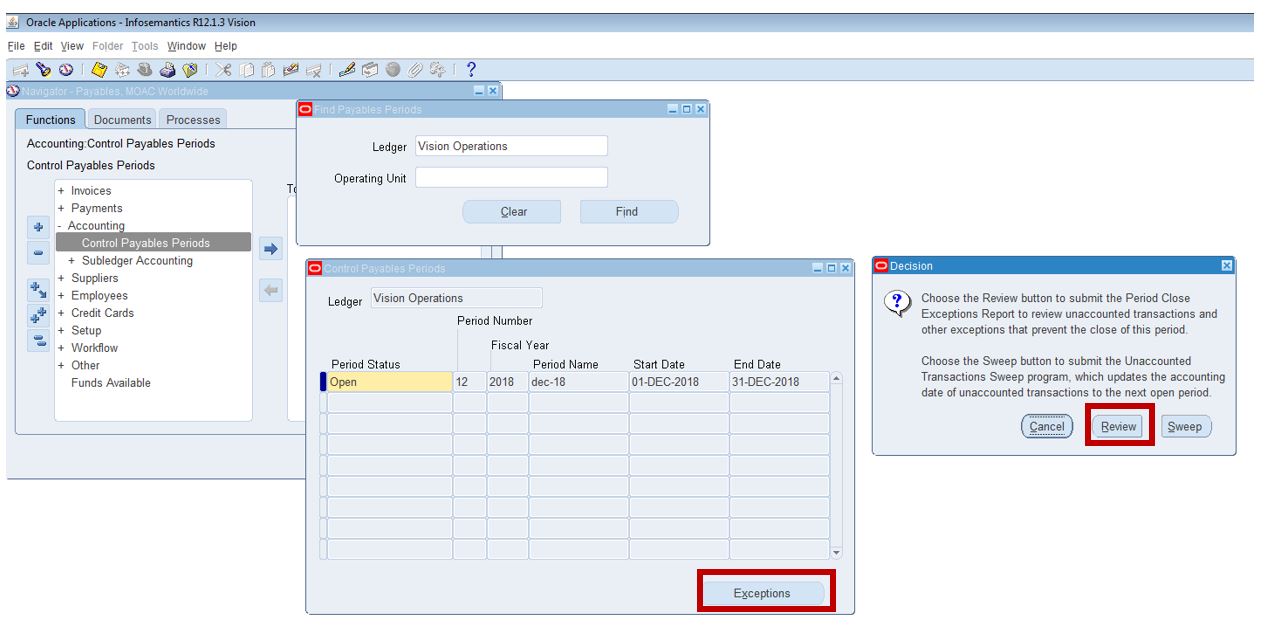Expand the Invoices tree node
Viewport: 1287px width, 637px height.
pos(61,191)
